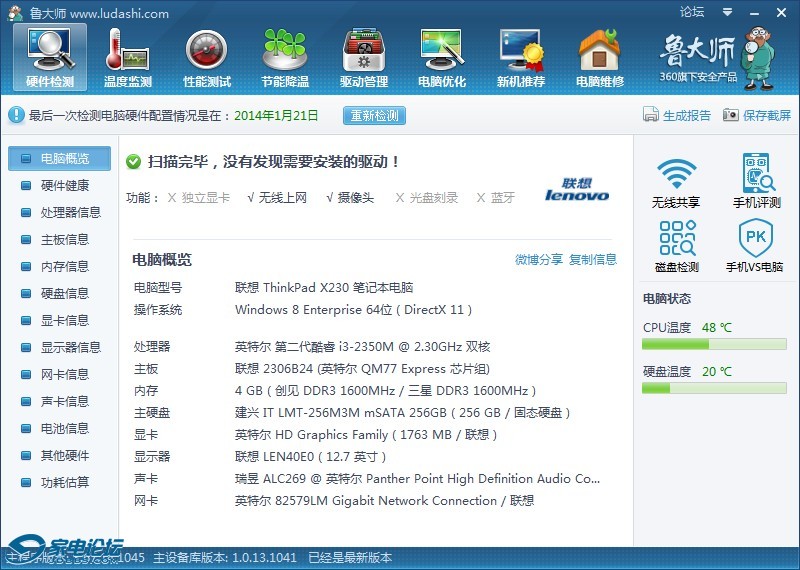Click the 重新检测 re-detect button
The height and width of the screenshot is (570, 800).
(374, 115)
